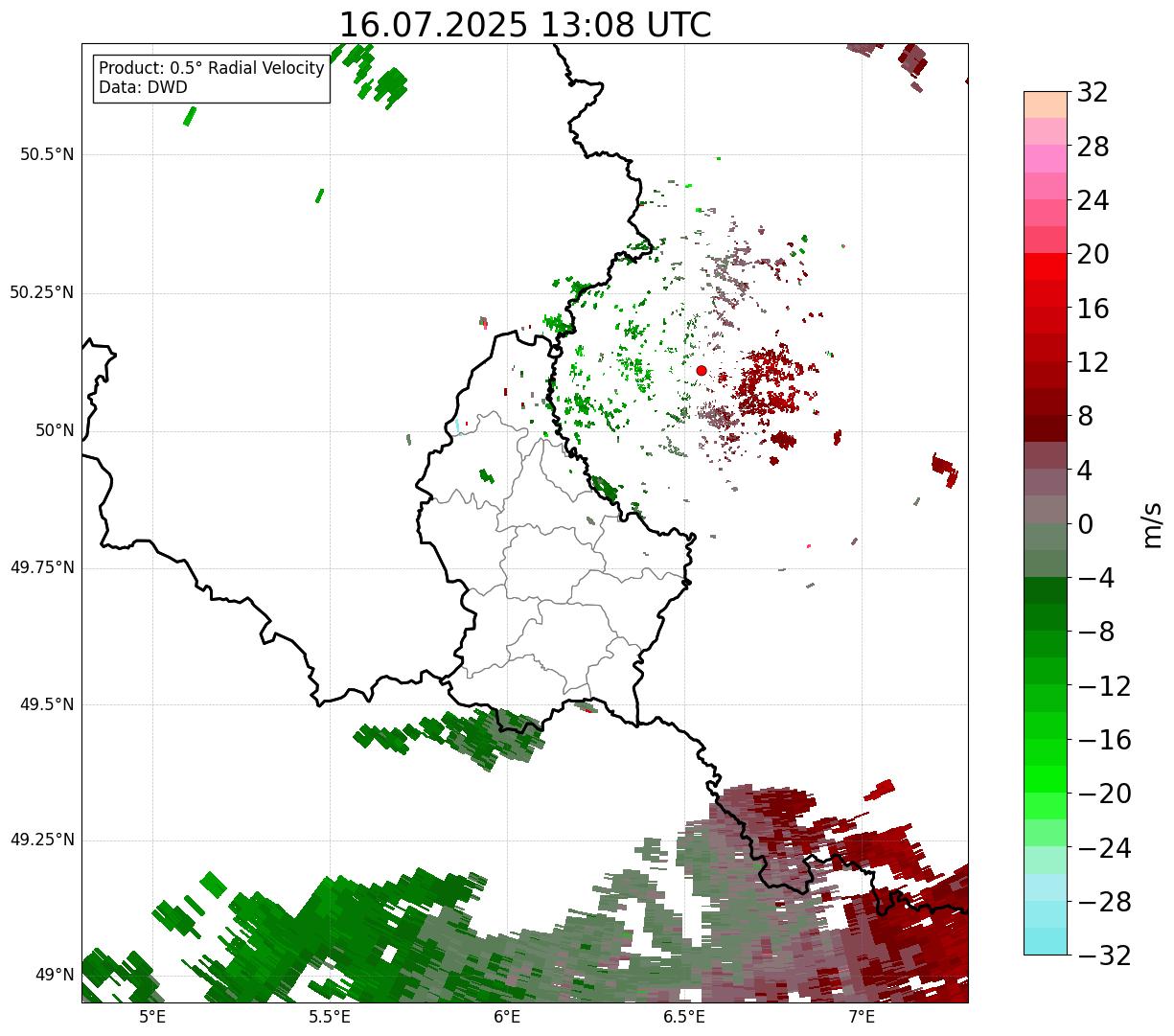The image size is (1174, 1036).
Task: Click the colorbar label '−8'
Action: pos(1096,633)
